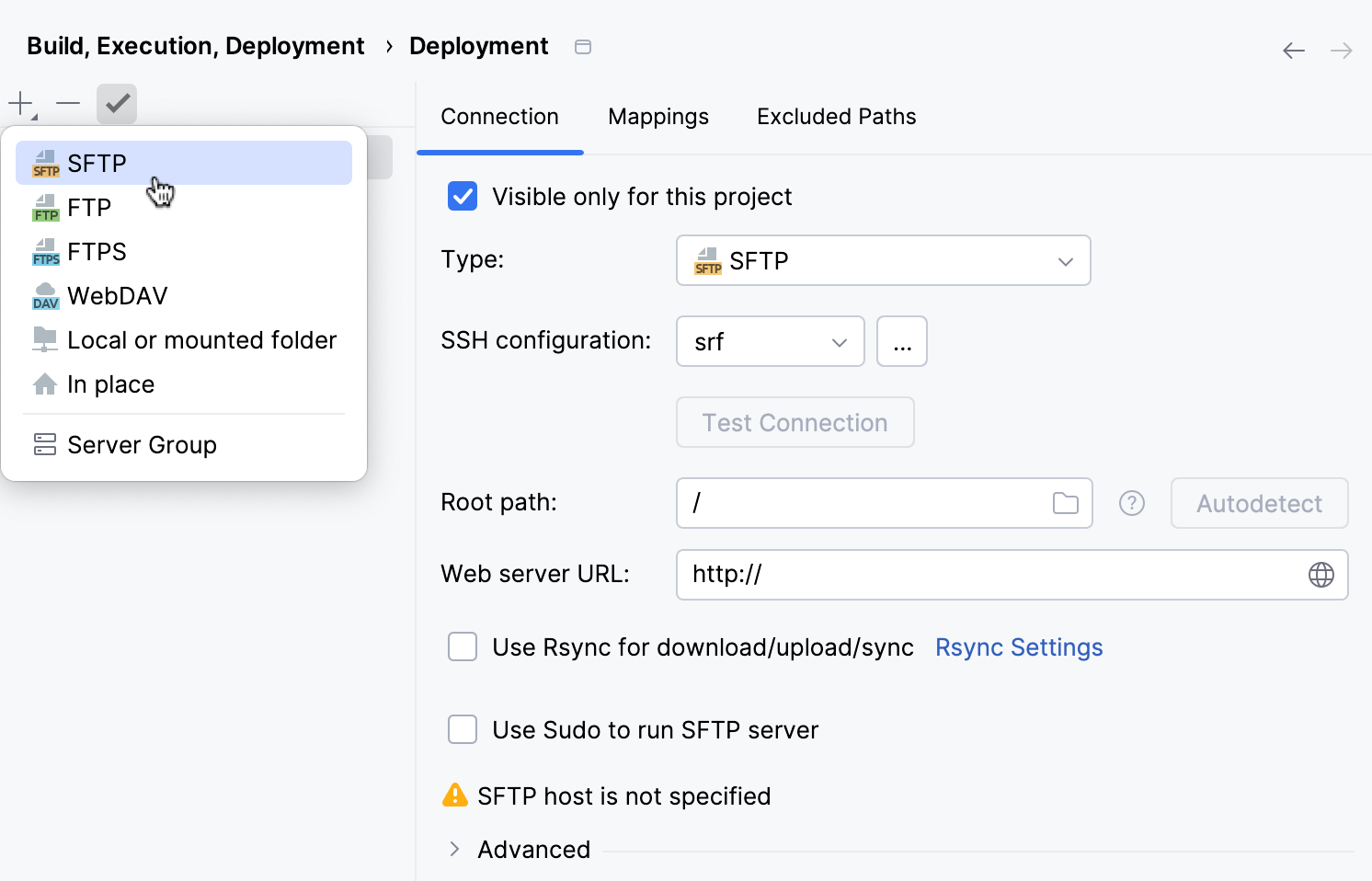Open the SSH configuration dropdown
The image size is (1372, 881).
point(838,341)
